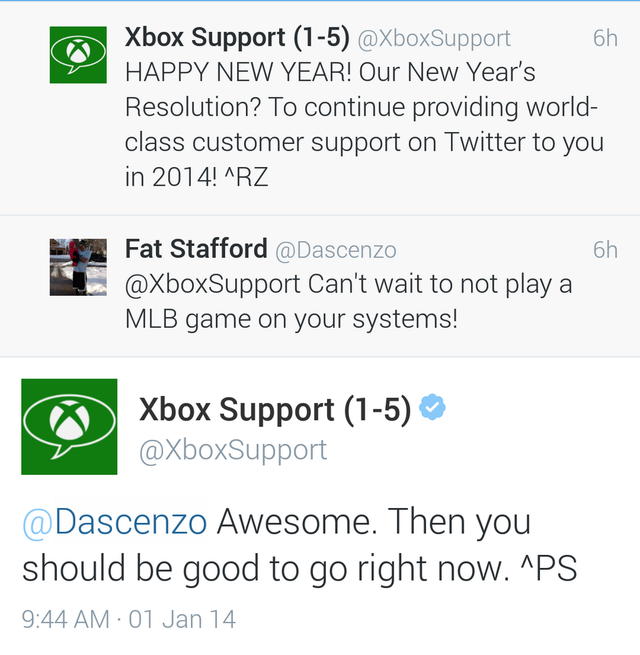The image size is (640, 655).
Task: Tap the gray @Dascenzo handle beside Fat Stafford
Action: (x=335, y=250)
